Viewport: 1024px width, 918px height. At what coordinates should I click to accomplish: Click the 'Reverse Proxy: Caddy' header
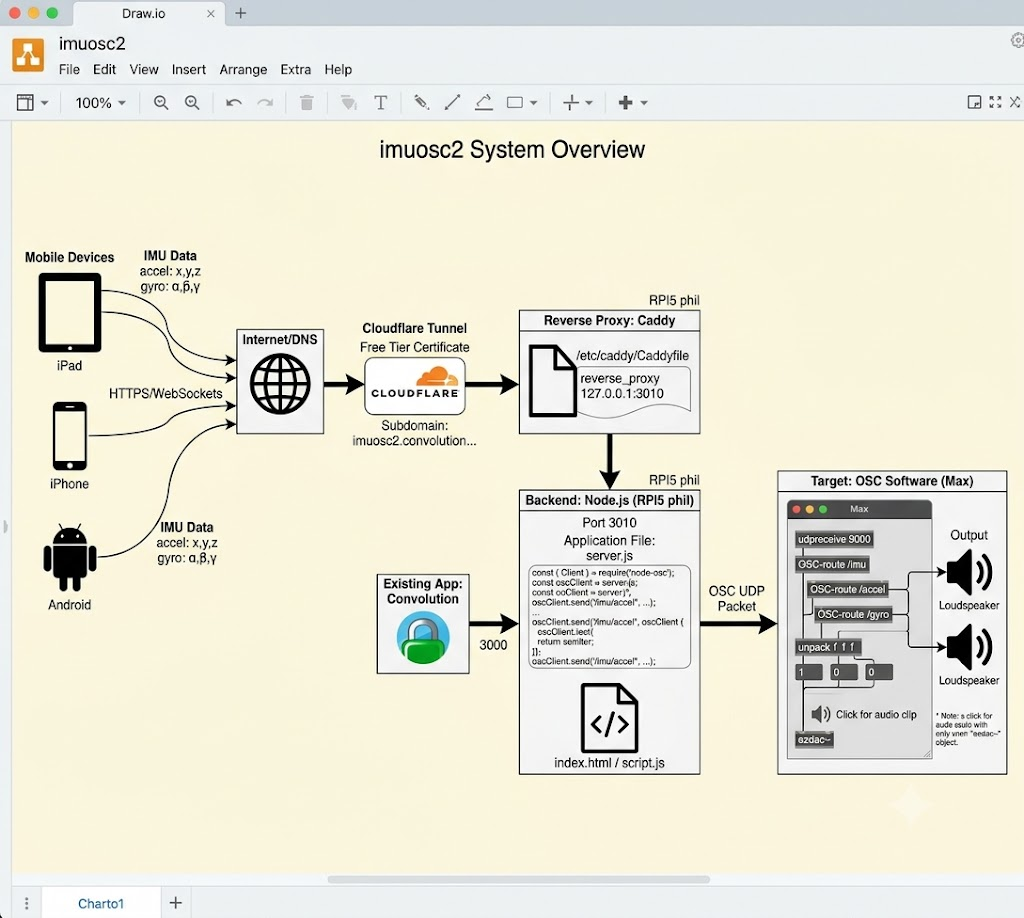609,321
